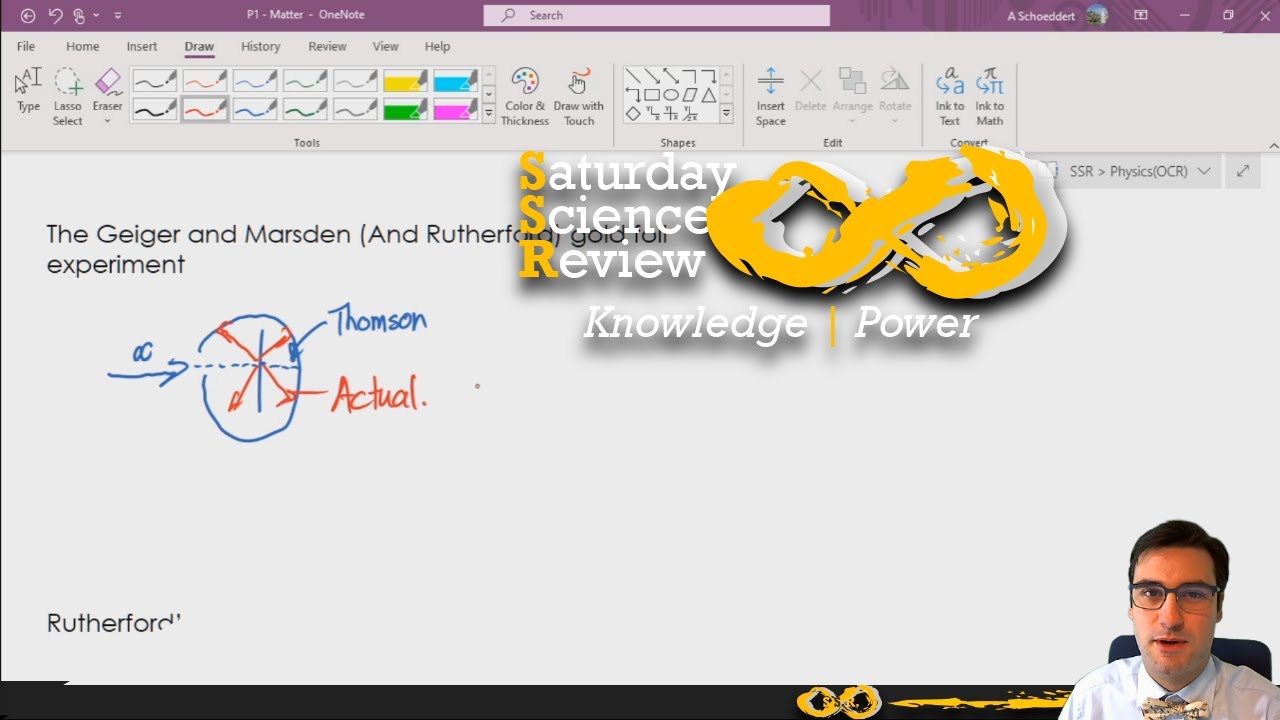Open Customize Quick Access Toolbar dropdown
1280x720 pixels.
click(117, 15)
